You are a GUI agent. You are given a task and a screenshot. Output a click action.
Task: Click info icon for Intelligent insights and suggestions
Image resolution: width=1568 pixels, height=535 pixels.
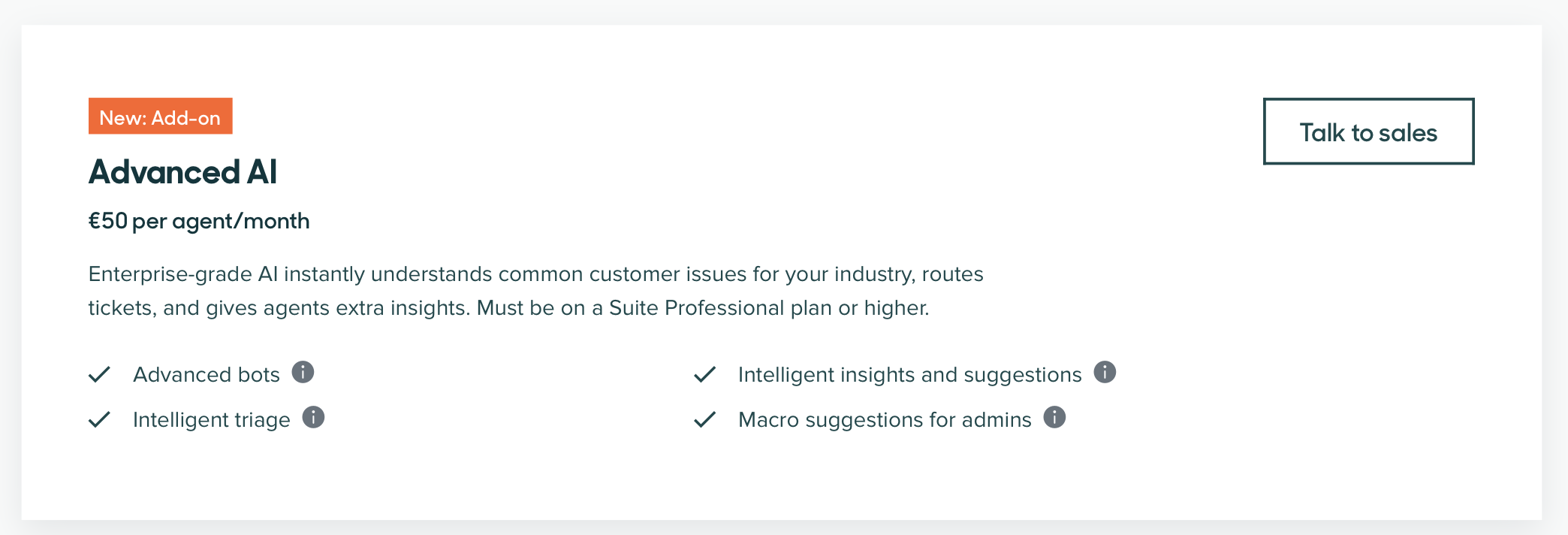1105,372
